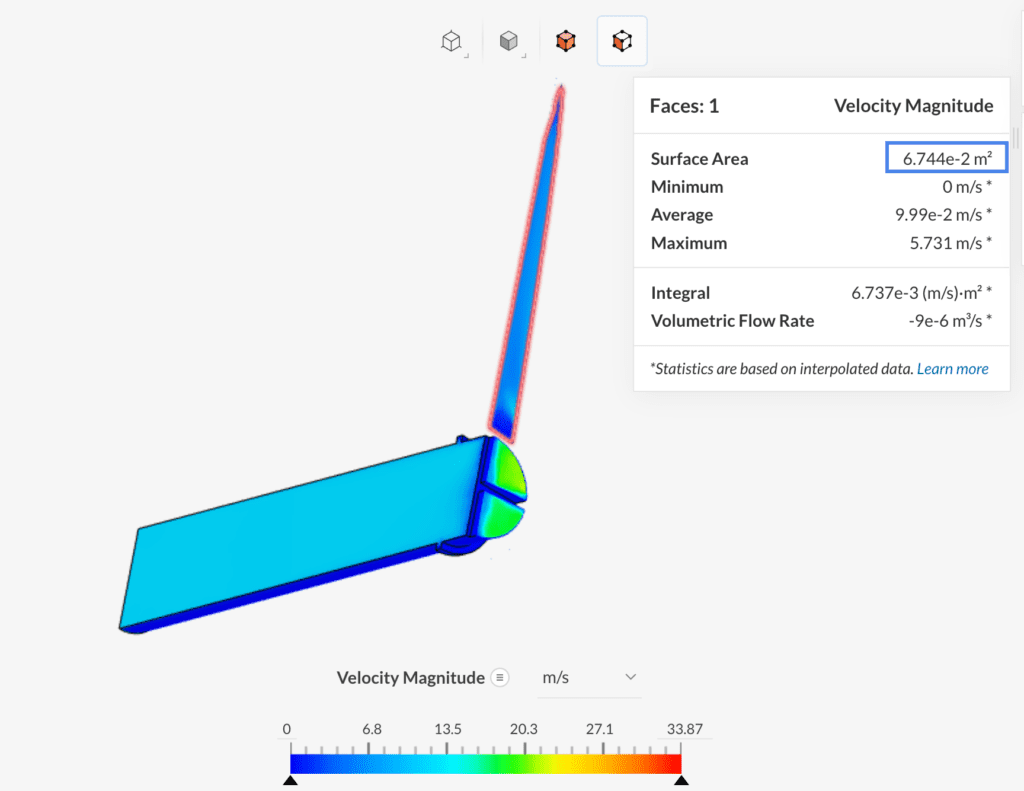Select the solid shaded cube view icon

509,41
